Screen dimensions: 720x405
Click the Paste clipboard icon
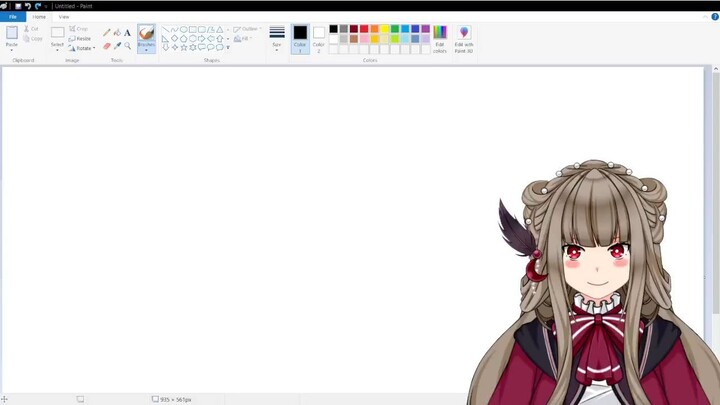point(12,33)
